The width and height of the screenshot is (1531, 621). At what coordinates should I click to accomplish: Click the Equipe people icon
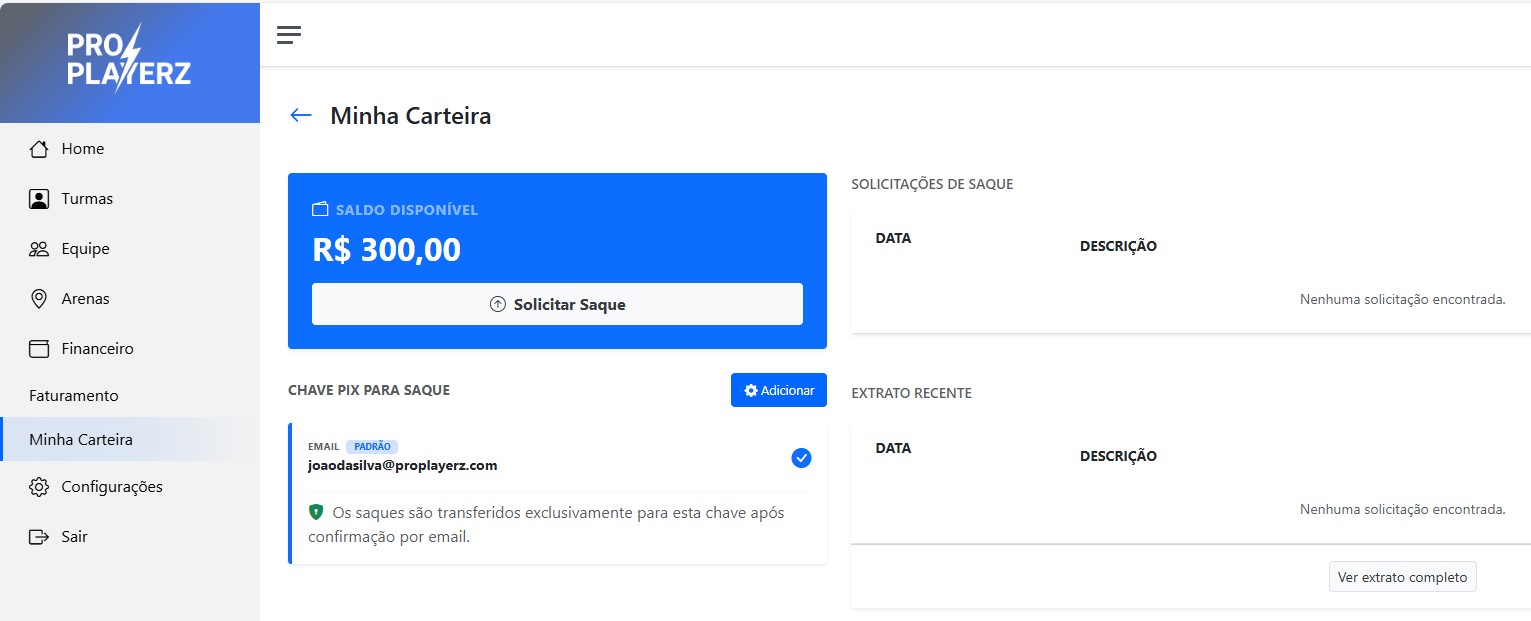[39, 249]
